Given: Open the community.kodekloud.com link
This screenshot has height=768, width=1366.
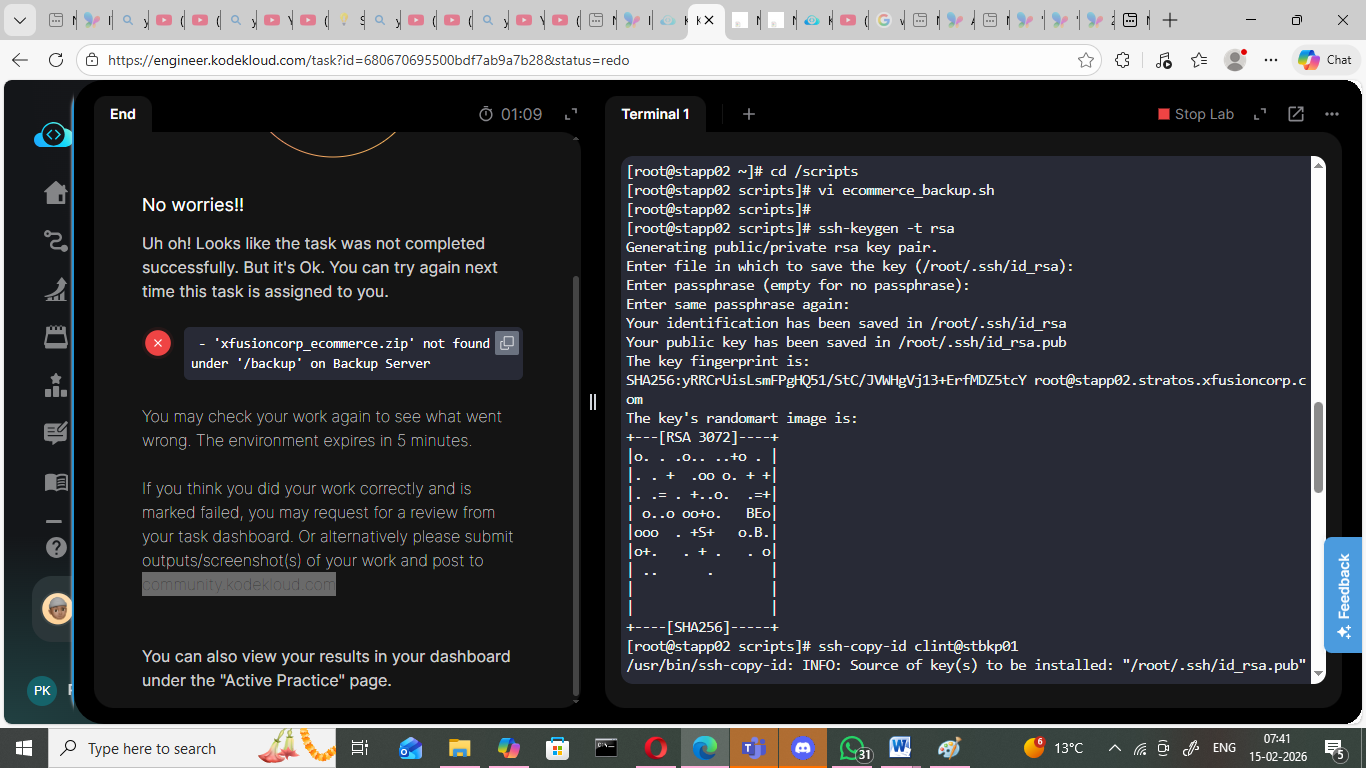Looking at the screenshot, I should point(239,585).
